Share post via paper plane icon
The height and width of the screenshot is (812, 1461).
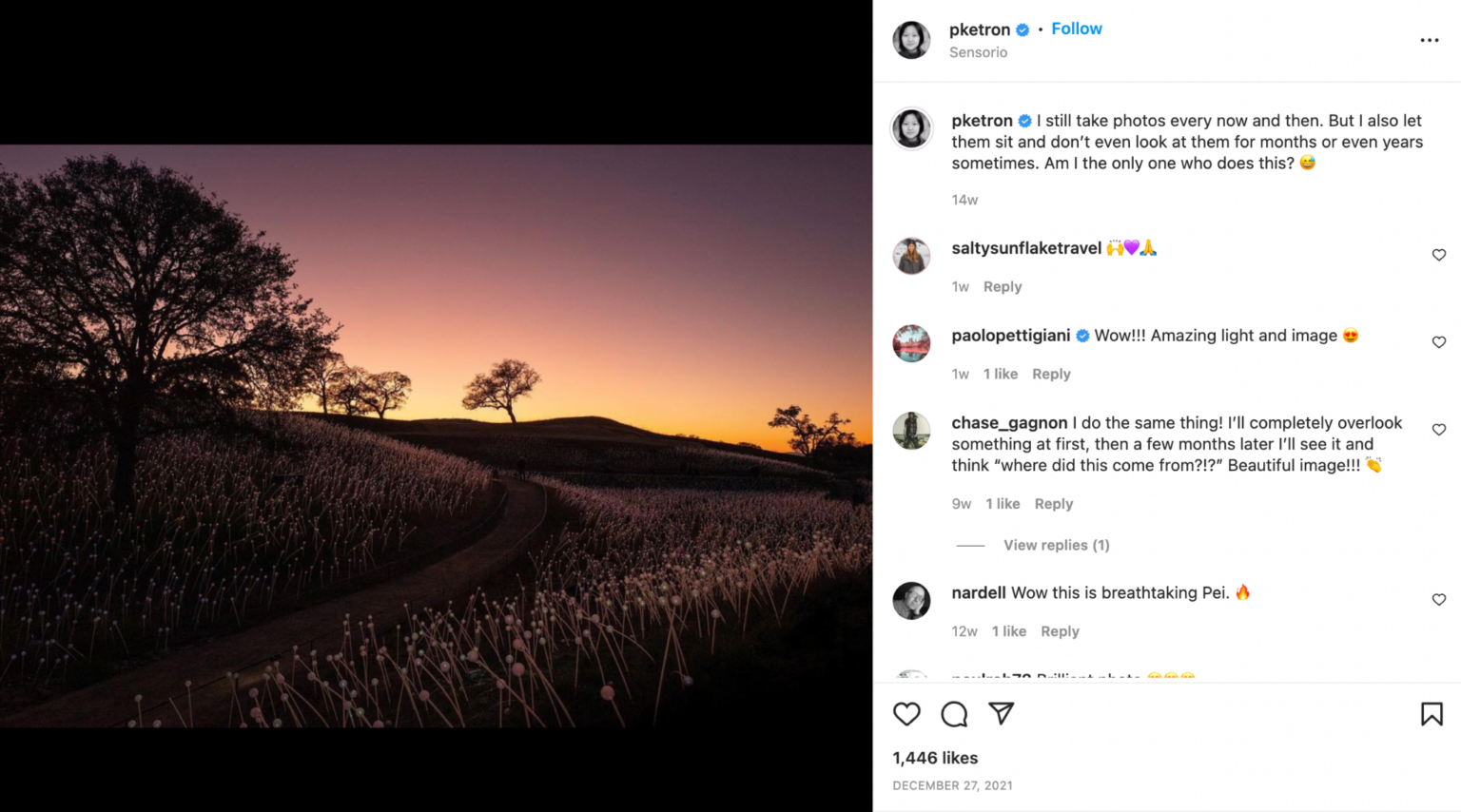[1001, 713]
